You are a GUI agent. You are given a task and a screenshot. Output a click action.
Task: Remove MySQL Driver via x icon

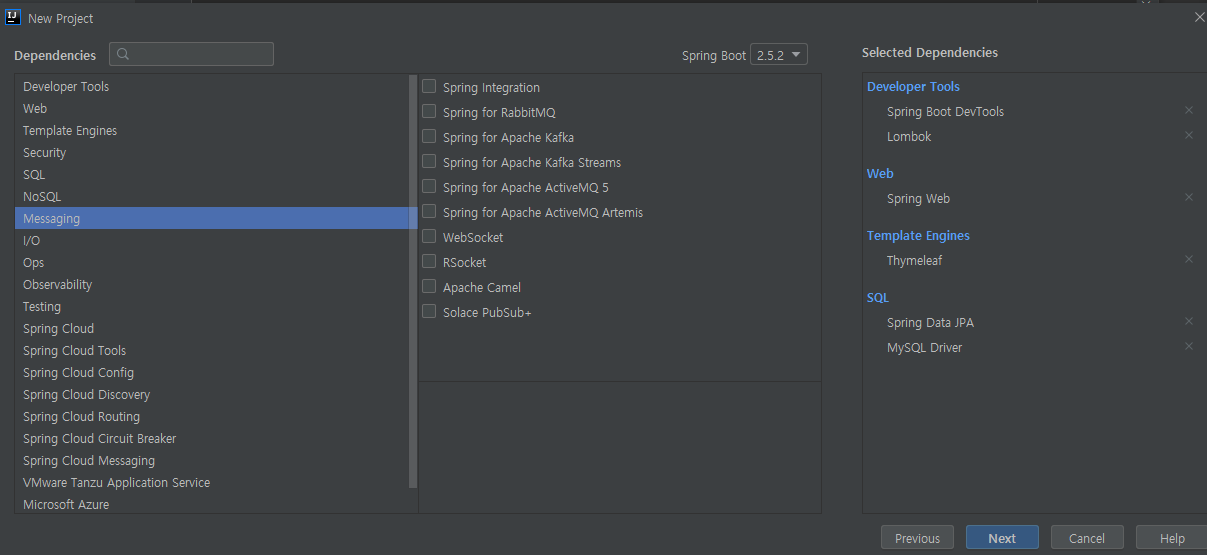[1189, 346]
